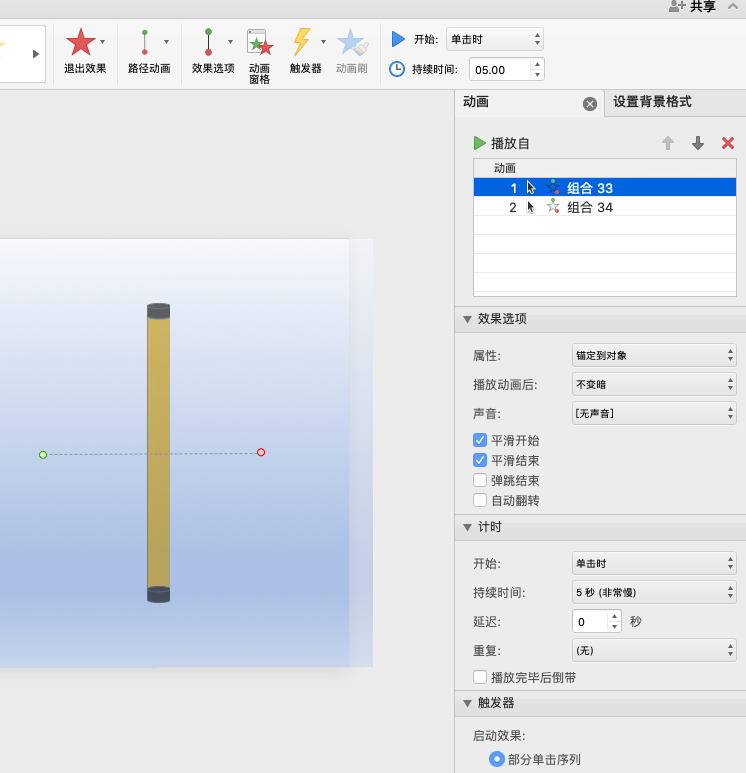Expand the effects gallery with the right arrow
Viewport: 746px width, 773px height.
coord(36,54)
